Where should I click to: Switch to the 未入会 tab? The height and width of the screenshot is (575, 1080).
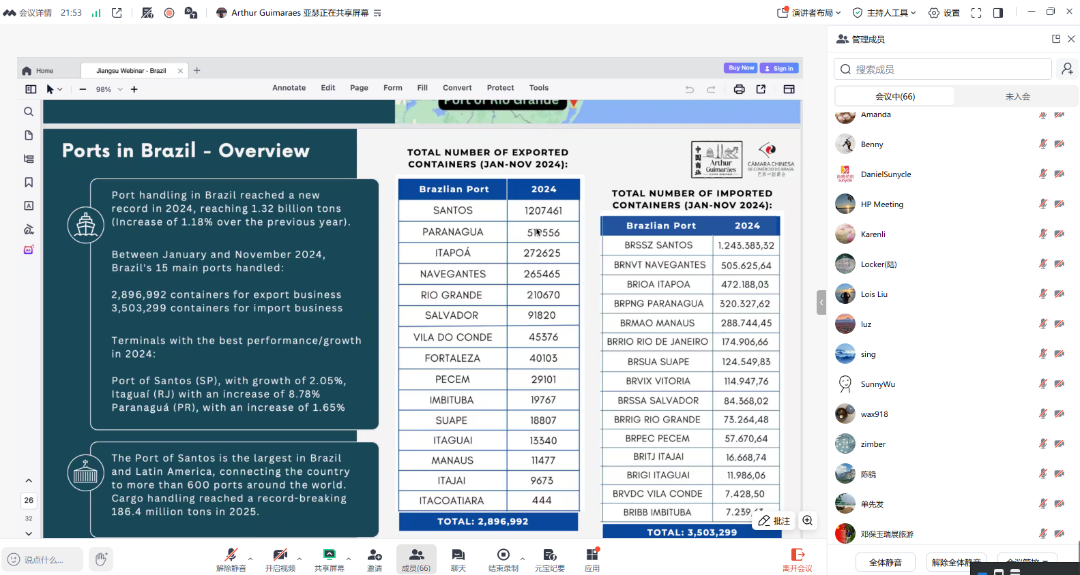tap(1017, 96)
